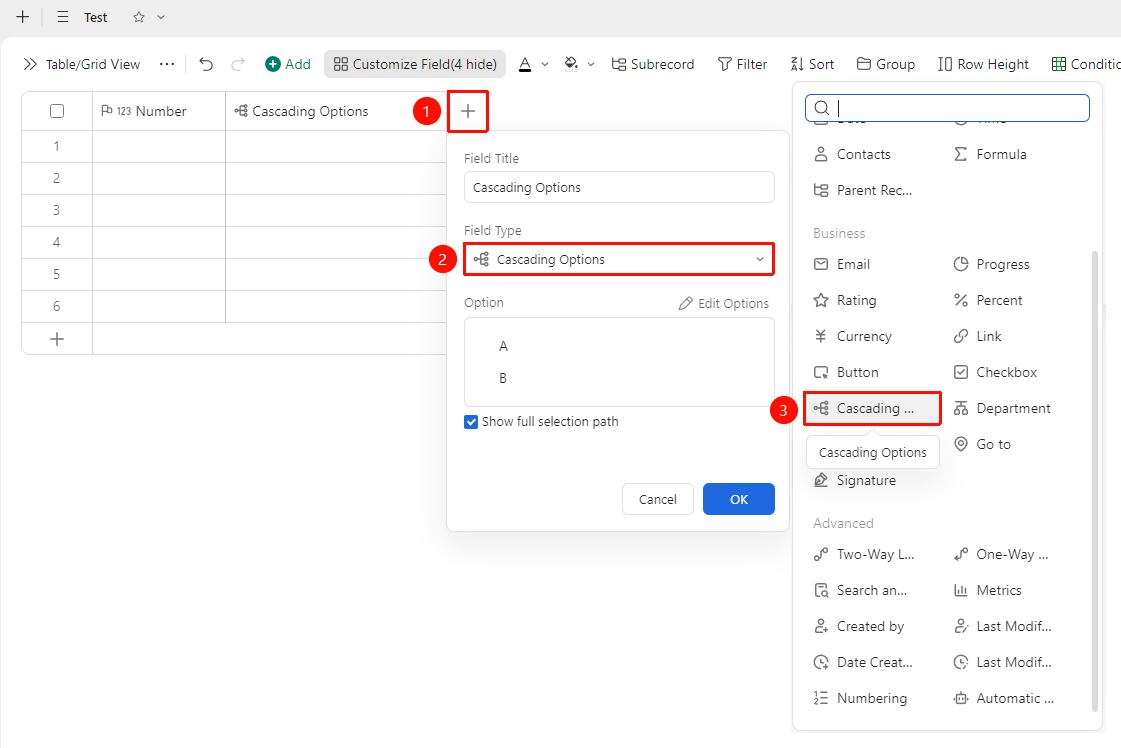1121x748 pixels.
Task: Choose the Numbering field type
Action: coord(861,699)
